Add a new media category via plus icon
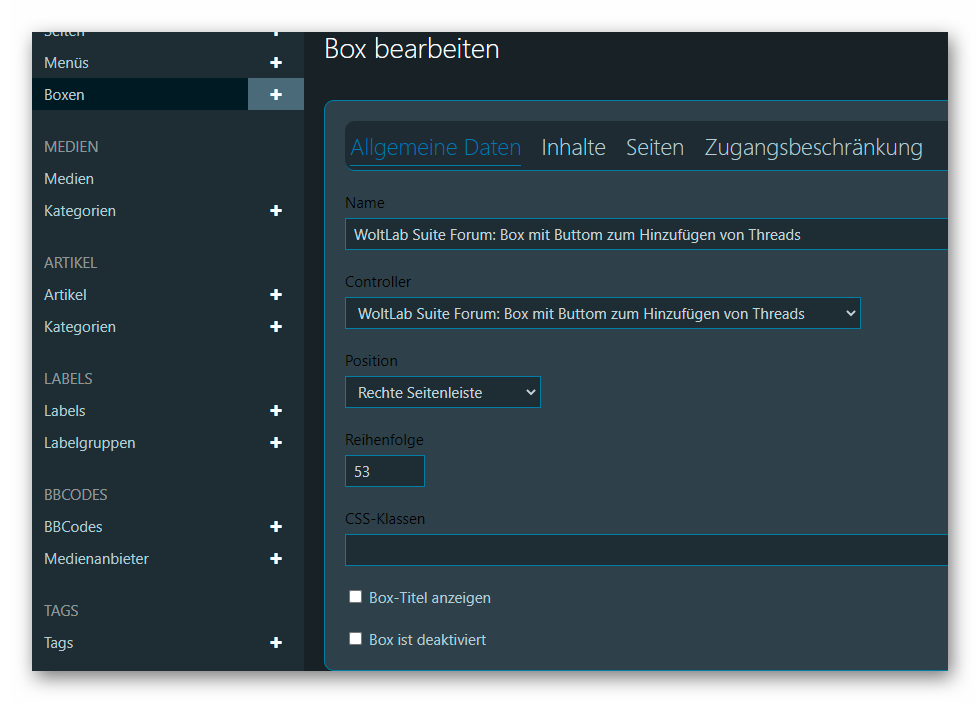Viewport: 980px width, 703px height. (x=276, y=211)
